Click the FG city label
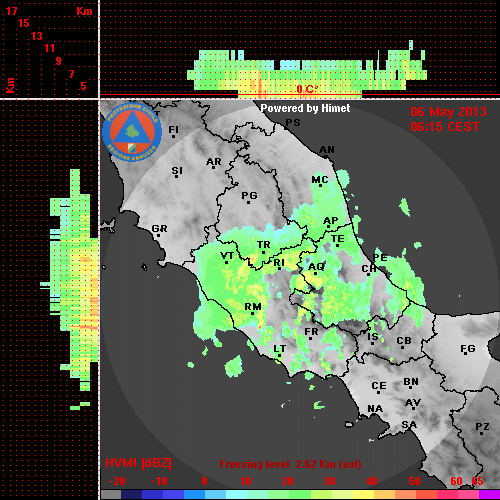The image size is (500, 500). tap(468, 349)
